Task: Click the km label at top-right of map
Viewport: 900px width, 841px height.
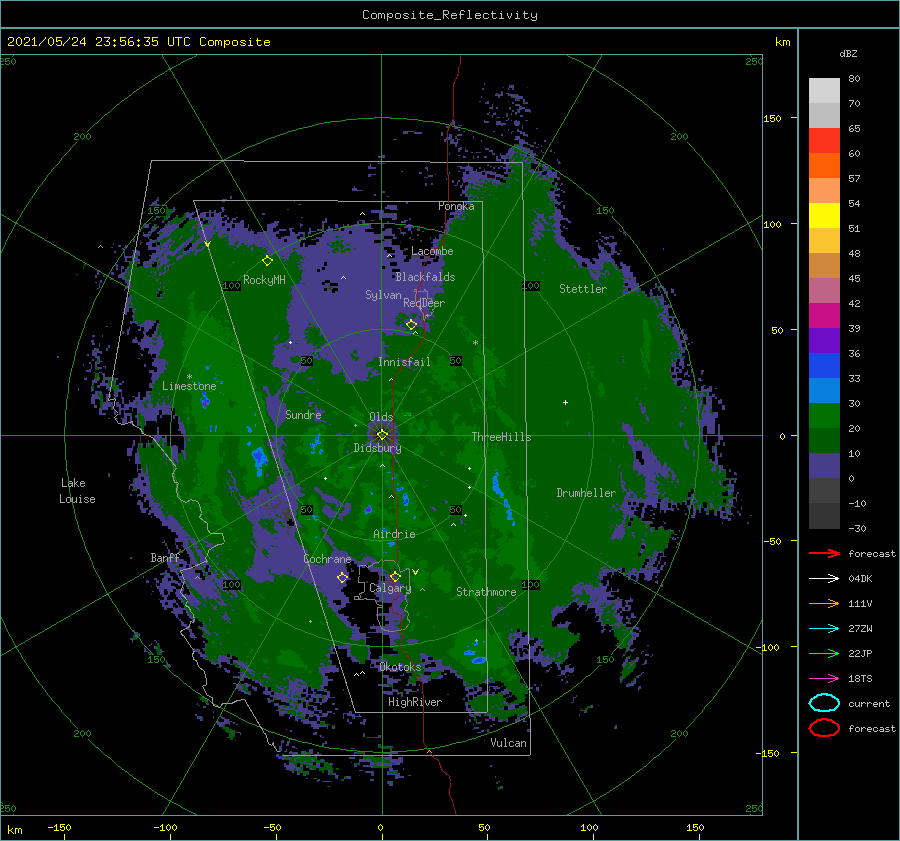Action: point(782,42)
